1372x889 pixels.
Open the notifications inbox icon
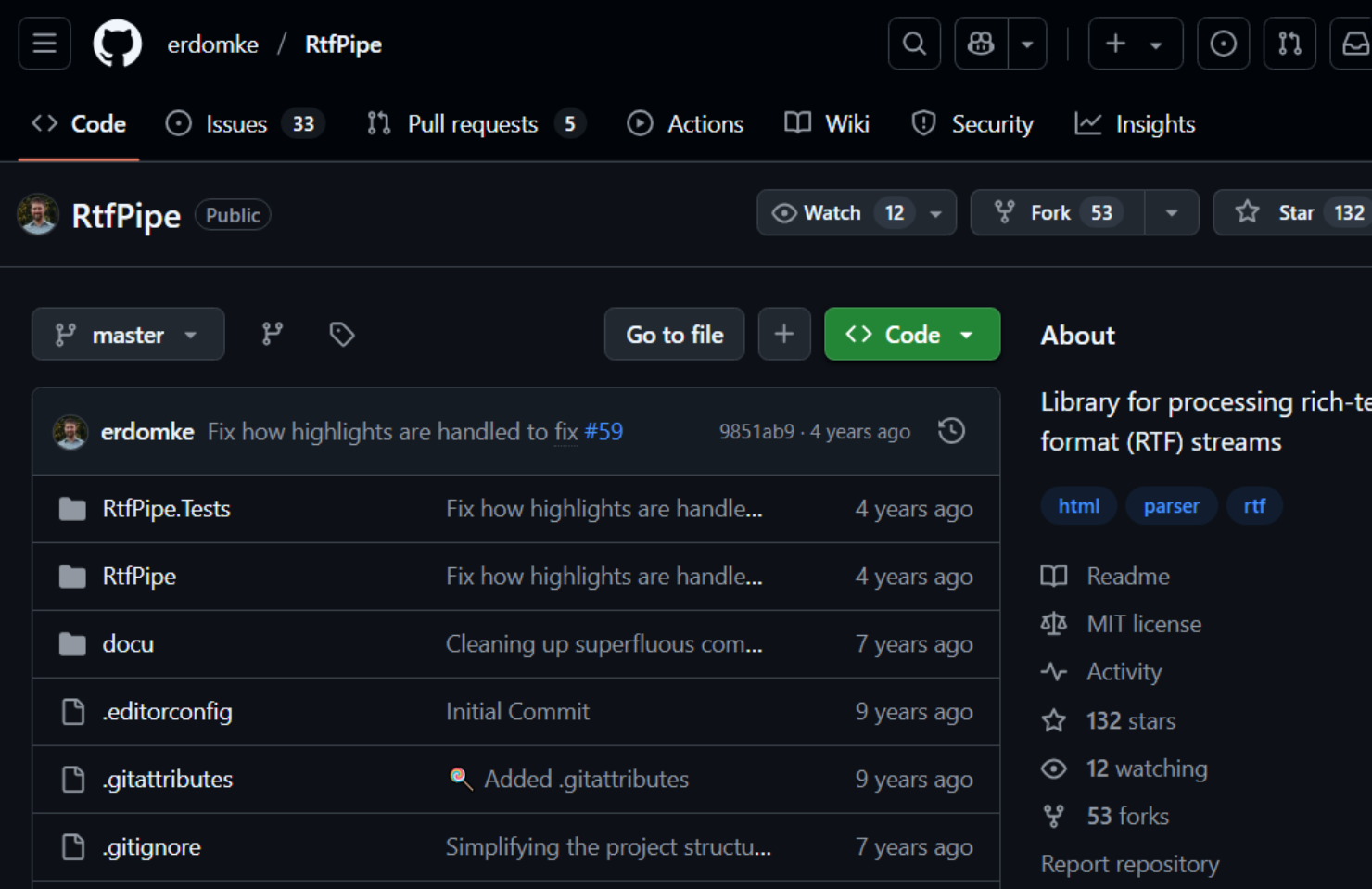pyautogui.click(x=1353, y=44)
